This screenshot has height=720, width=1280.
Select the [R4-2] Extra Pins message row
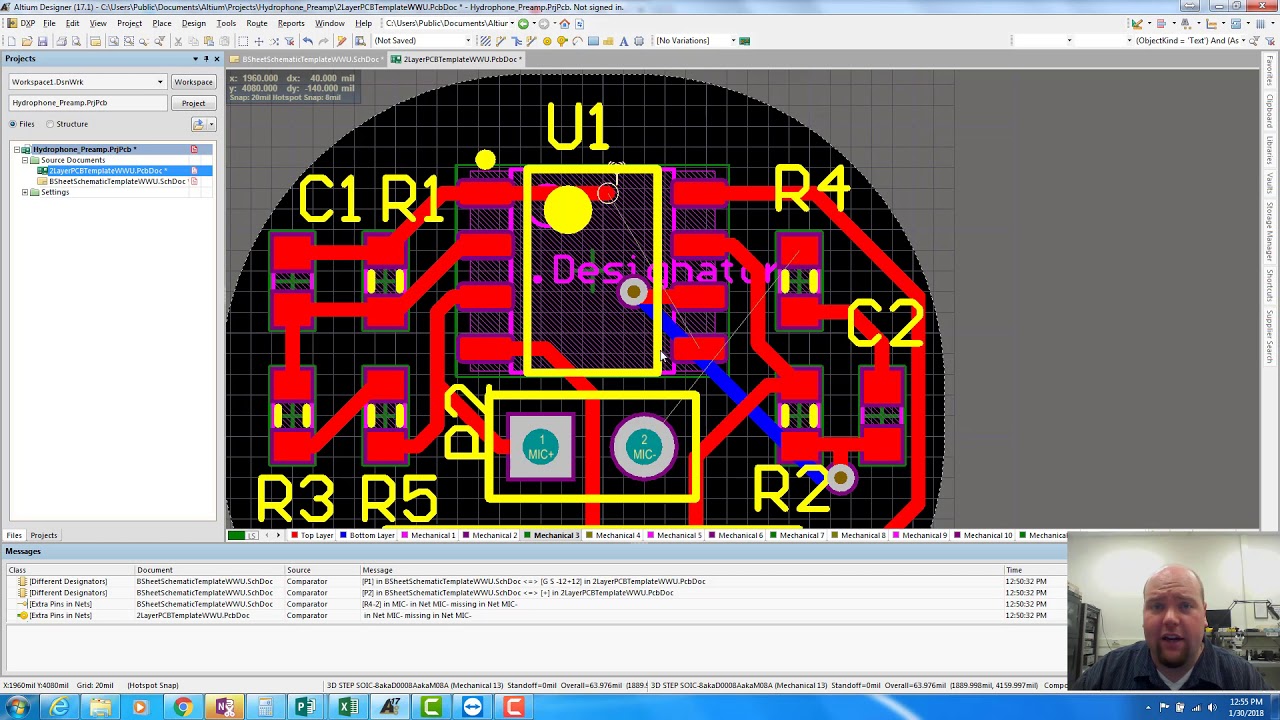535,604
